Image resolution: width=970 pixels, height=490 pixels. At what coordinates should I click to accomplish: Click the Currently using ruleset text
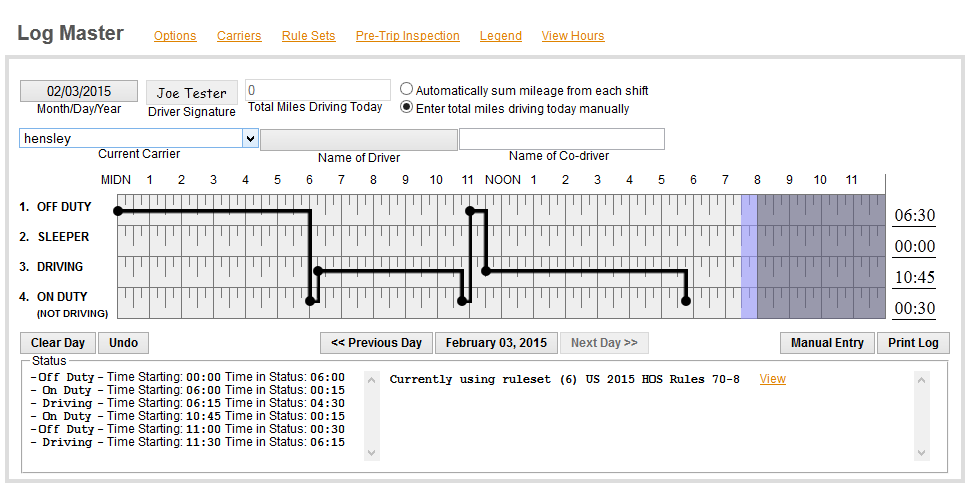coord(564,379)
